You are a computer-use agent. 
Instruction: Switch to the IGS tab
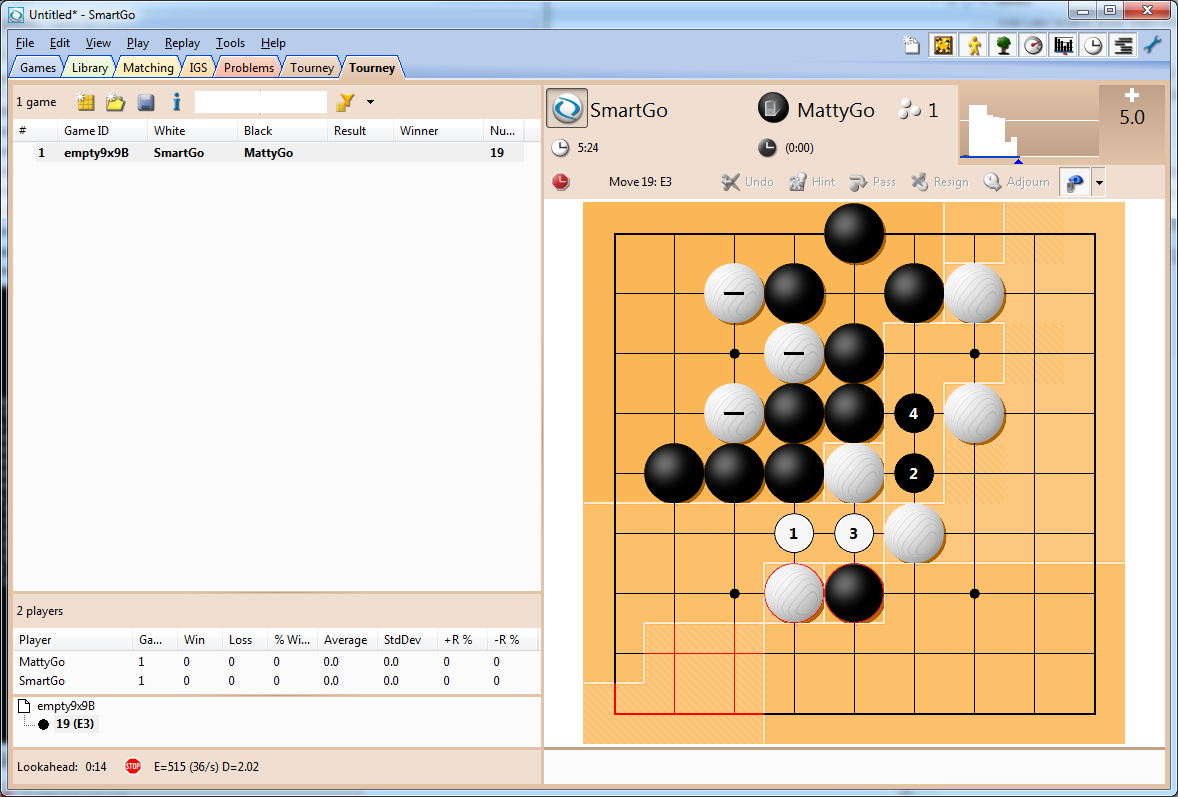pyautogui.click(x=198, y=68)
